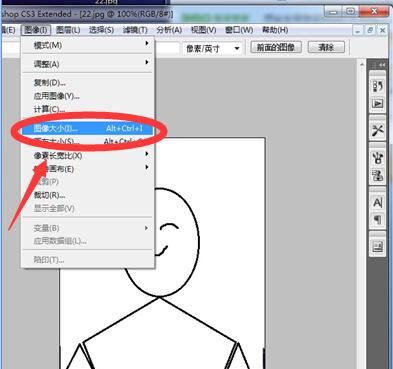
Task: Open the Actions panel play icon
Action: pyautogui.click(x=378, y=104)
